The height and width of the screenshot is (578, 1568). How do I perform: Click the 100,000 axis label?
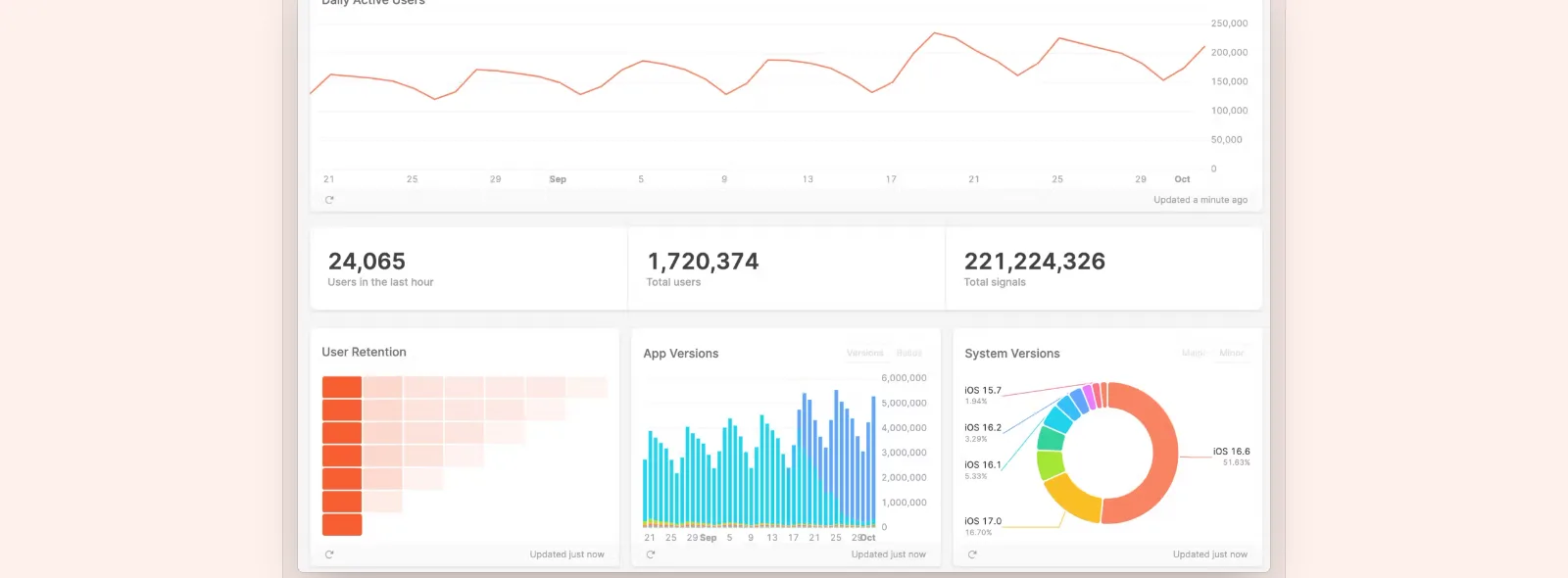pyautogui.click(x=1229, y=111)
